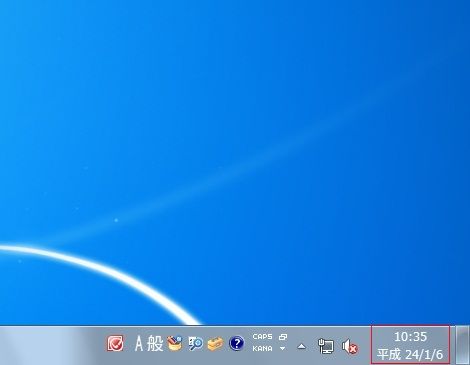Change IME conversion mode 般
This screenshot has width=470, height=365.
click(155, 343)
